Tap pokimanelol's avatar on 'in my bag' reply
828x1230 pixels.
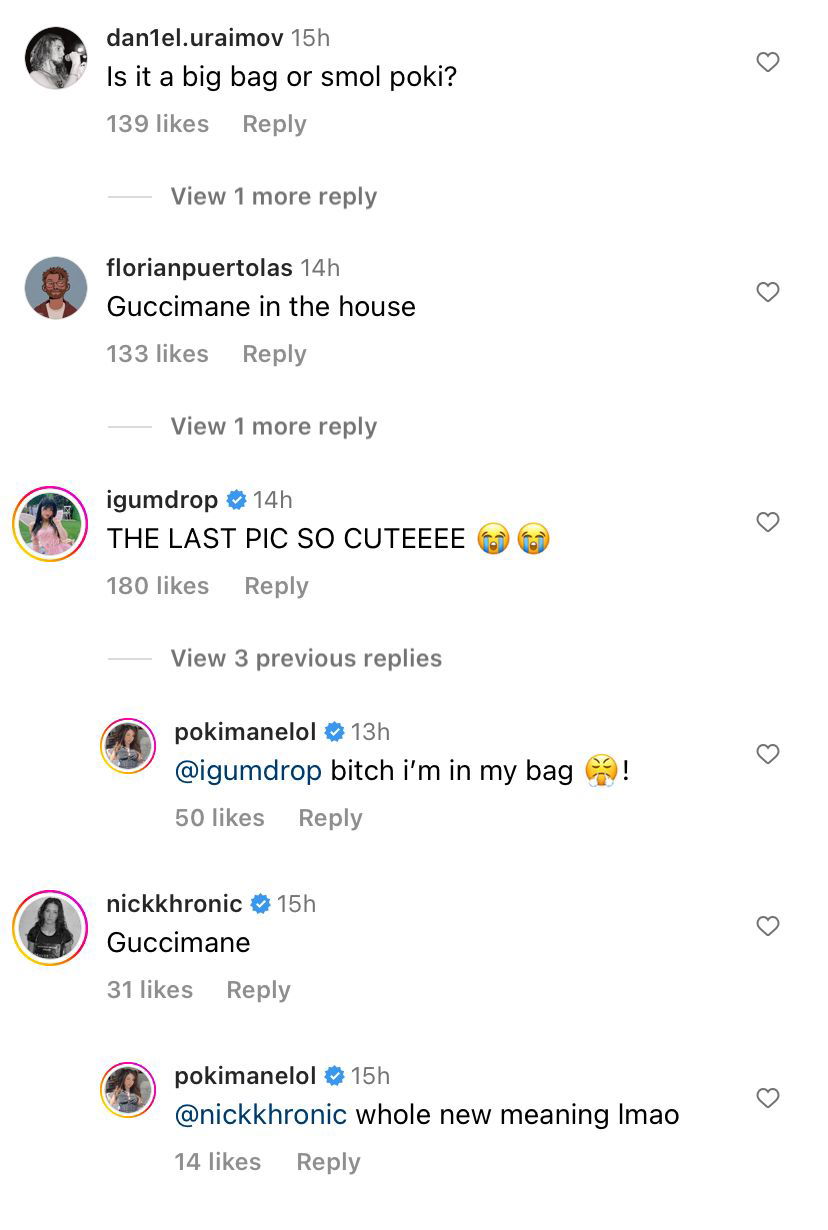(128, 746)
